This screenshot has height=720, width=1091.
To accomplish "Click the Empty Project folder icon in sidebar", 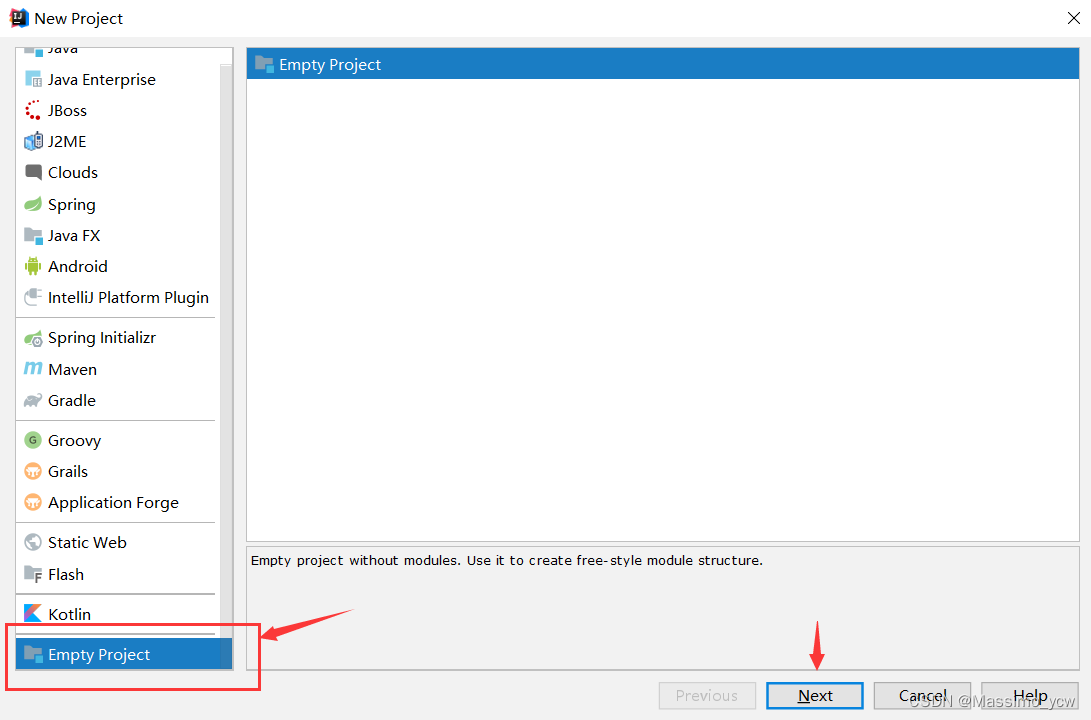I will point(33,654).
